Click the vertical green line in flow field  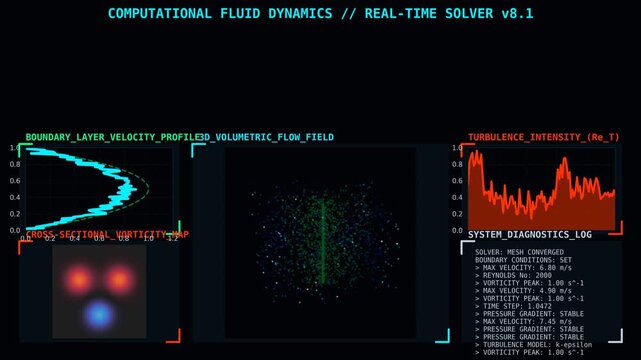[x=323, y=240]
